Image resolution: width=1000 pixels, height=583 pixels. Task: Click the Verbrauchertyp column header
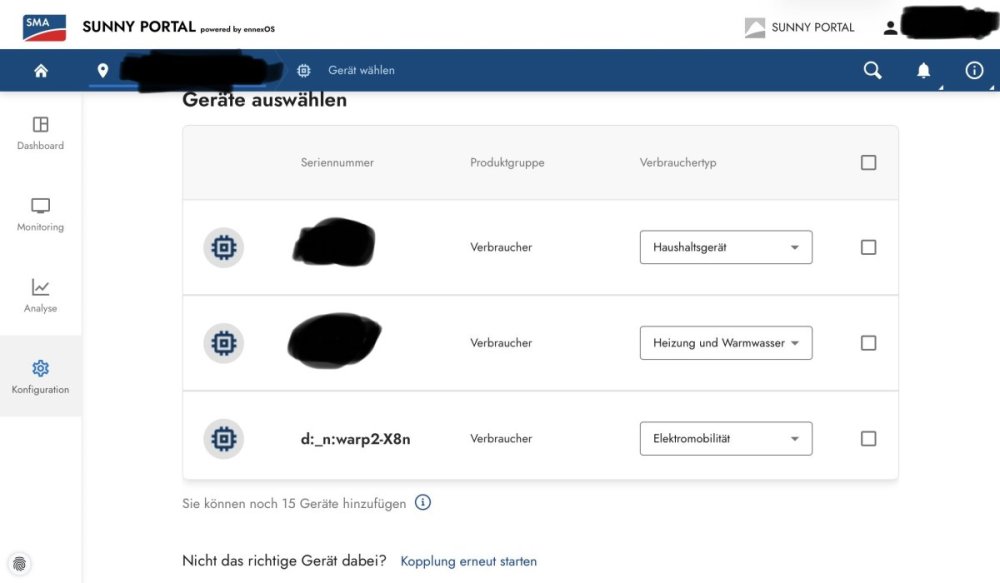(x=678, y=163)
